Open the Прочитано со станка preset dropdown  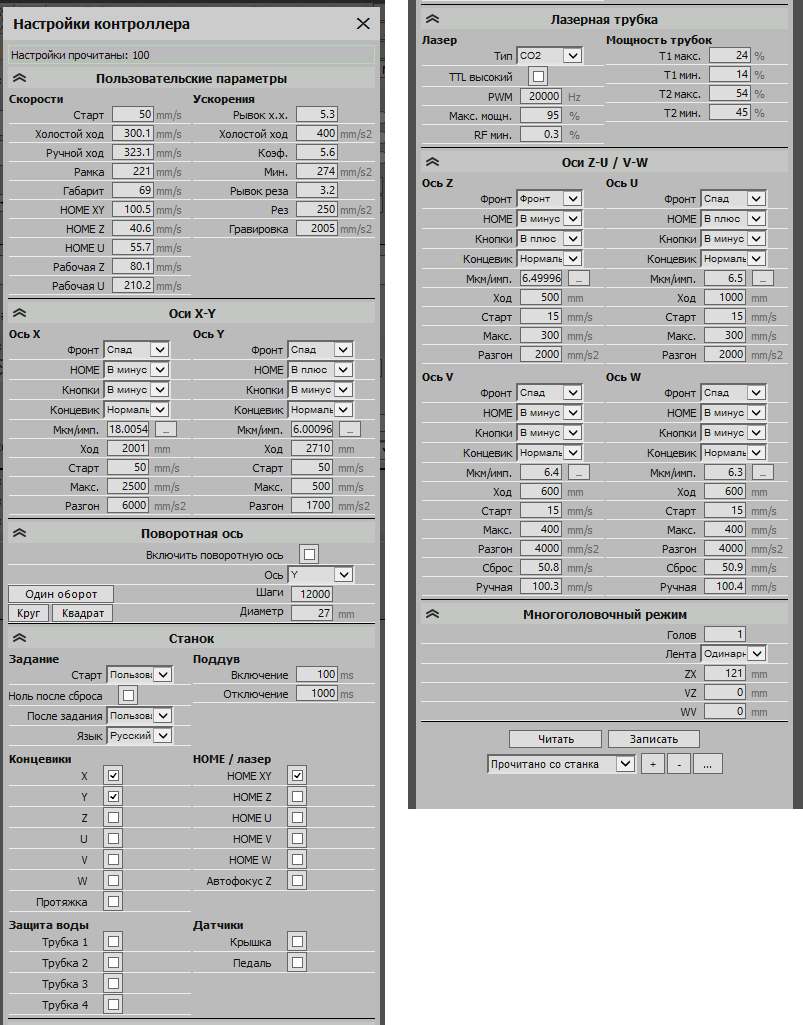click(x=561, y=764)
